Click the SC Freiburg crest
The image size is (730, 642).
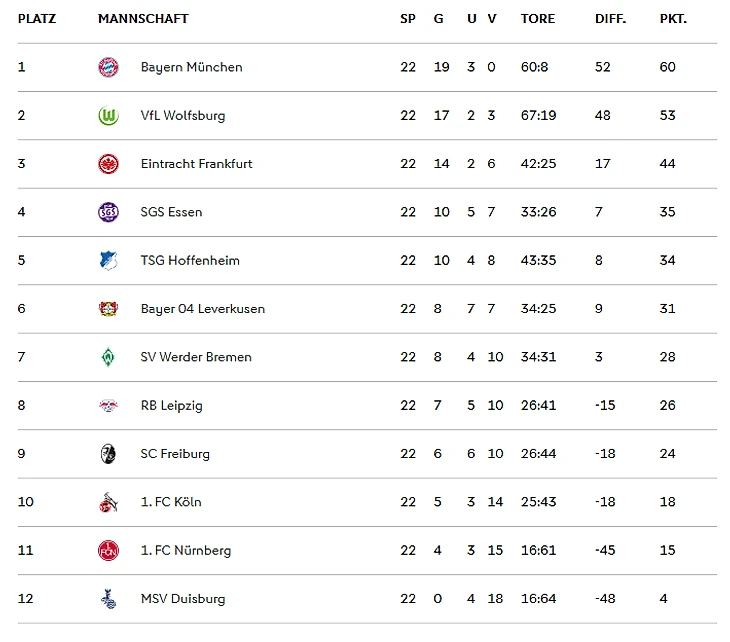click(x=108, y=454)
